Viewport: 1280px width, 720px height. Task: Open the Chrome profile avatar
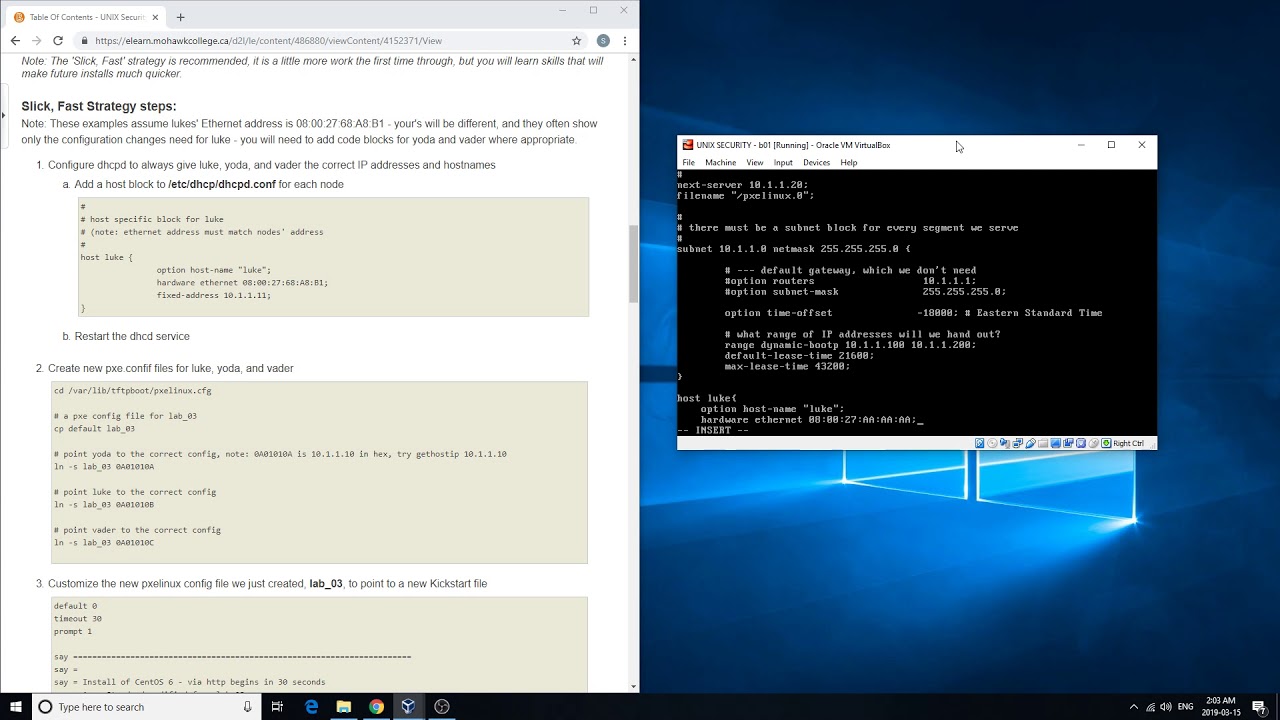603,41
